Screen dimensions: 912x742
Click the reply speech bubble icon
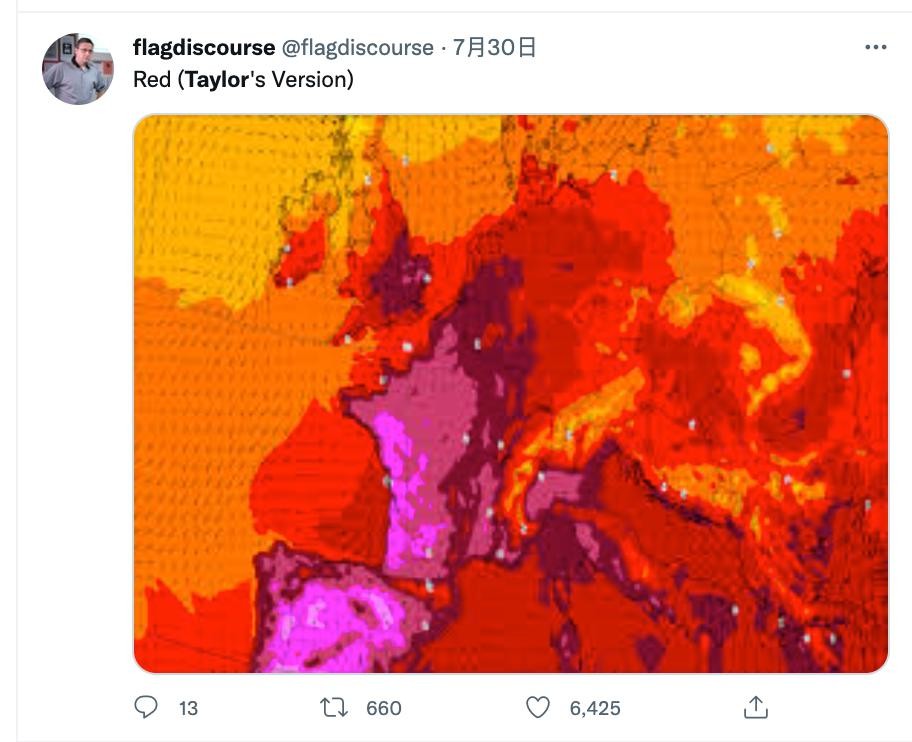pyautogui.click(x=146, y=708)
